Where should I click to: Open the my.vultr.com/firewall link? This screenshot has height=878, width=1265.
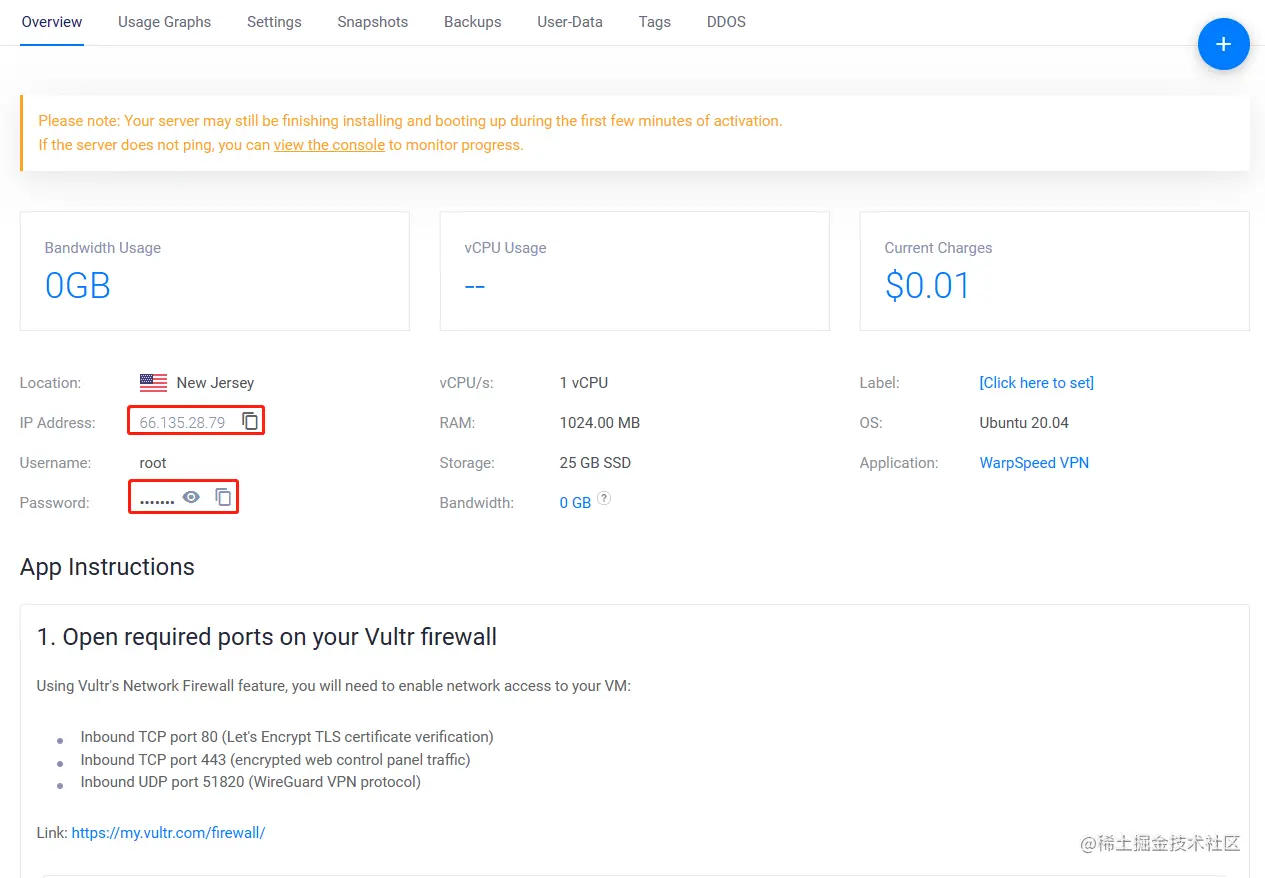(168, 832)
